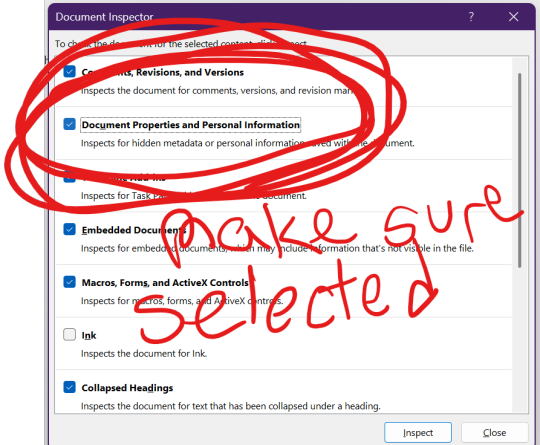Viewport: 540px width, 445px height.
Task: Click the Inspect button
Action: pos(418,433)
